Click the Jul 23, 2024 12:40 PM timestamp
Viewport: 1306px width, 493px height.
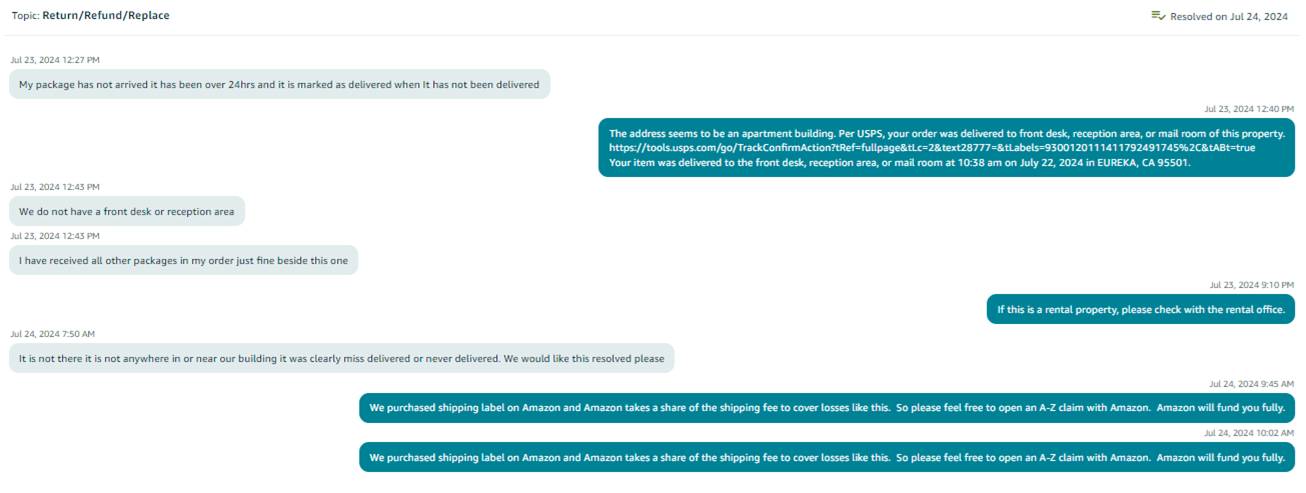1249,108
